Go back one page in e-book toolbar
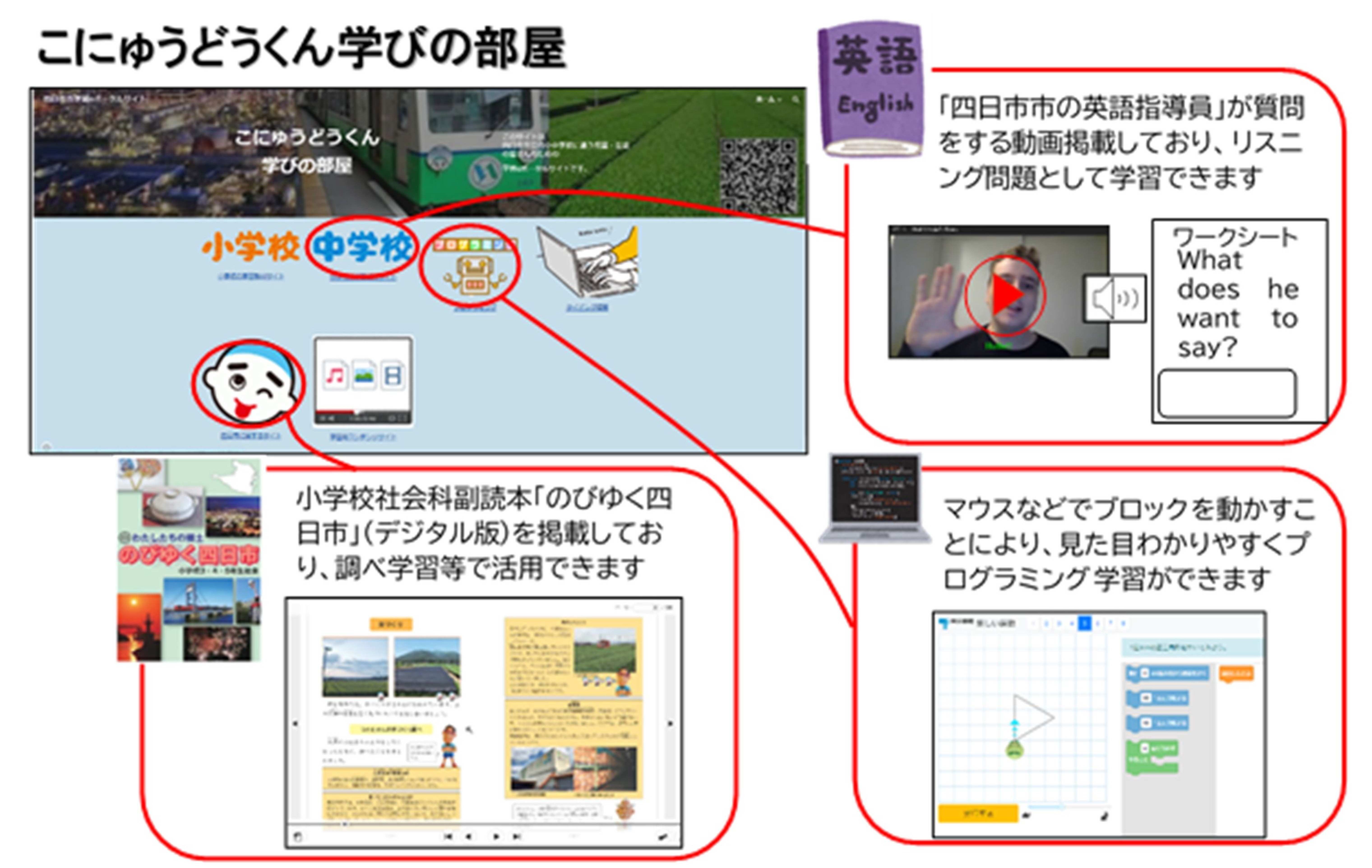1372x868 pixels. (468, 837)
